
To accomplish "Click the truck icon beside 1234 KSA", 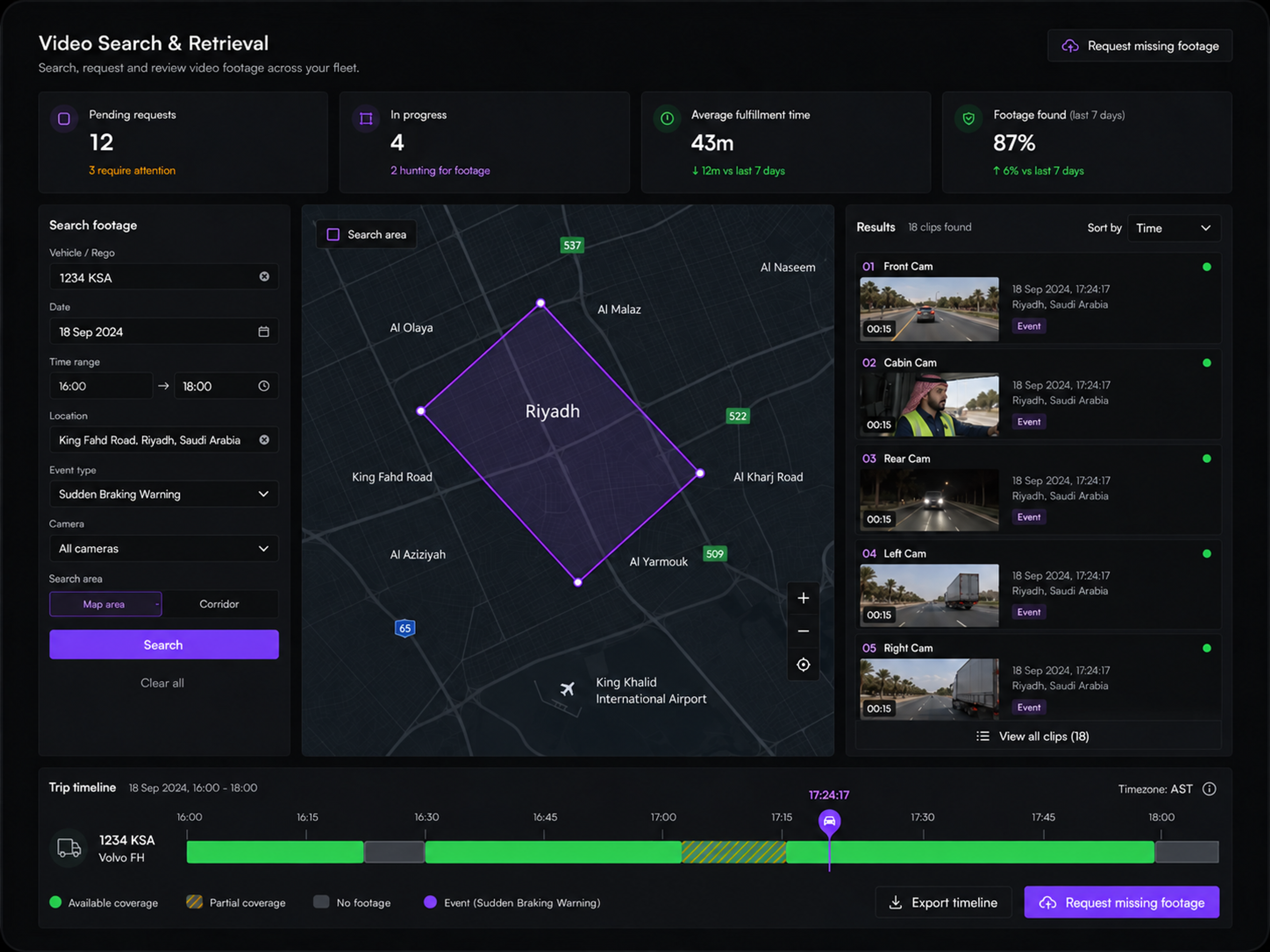I will 69,848.
